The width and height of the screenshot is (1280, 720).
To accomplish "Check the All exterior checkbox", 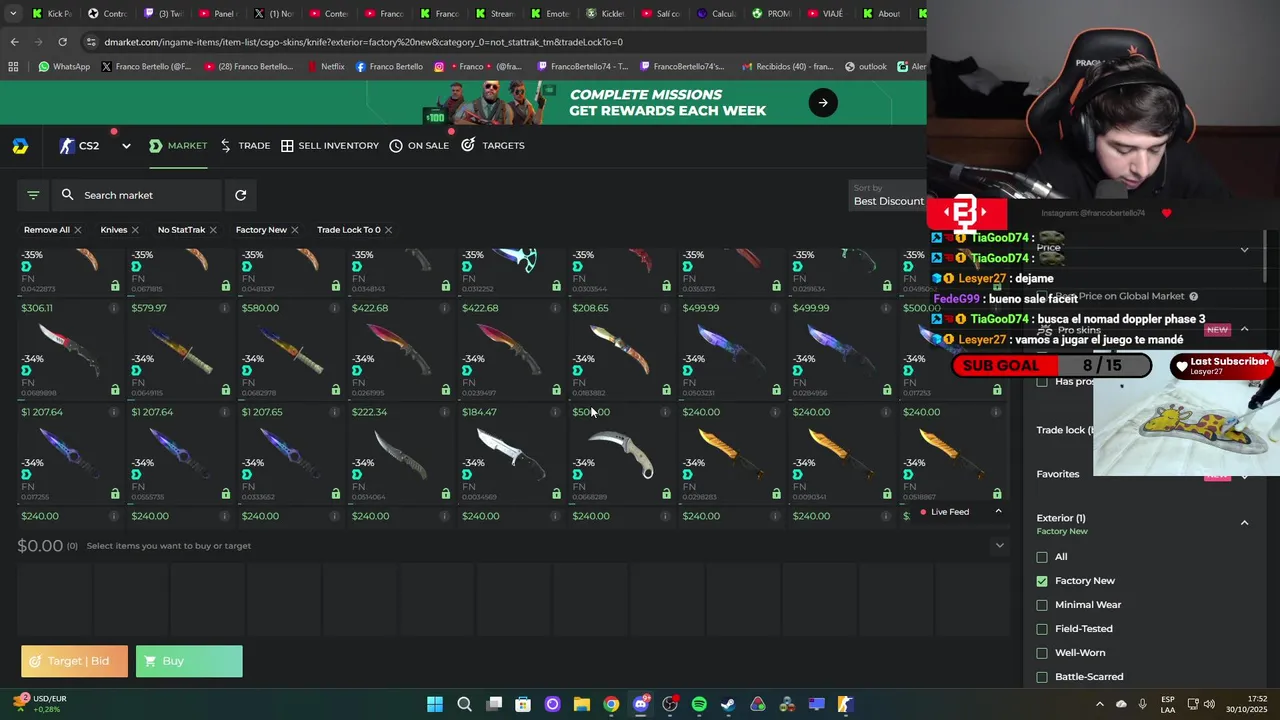I will 1042,557.
